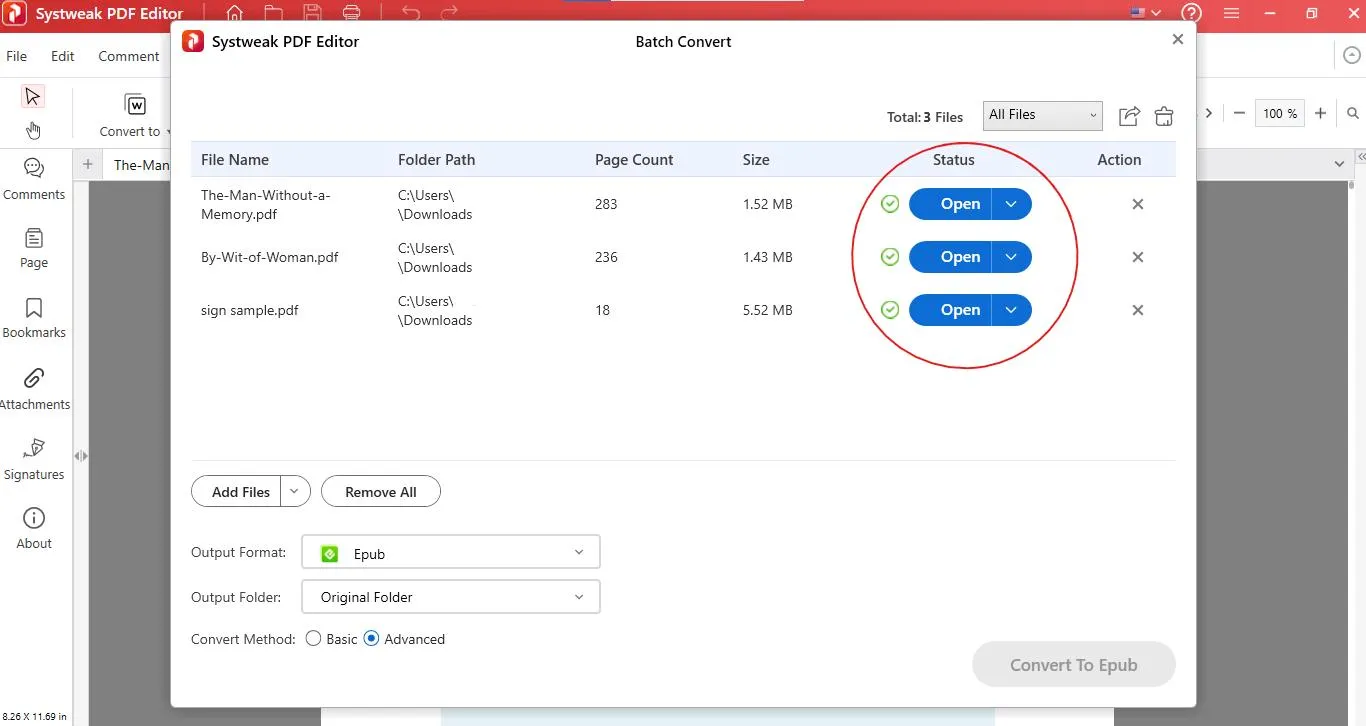
Task: Expand the All Files filter dropdown
Action: click(1042, 115)
